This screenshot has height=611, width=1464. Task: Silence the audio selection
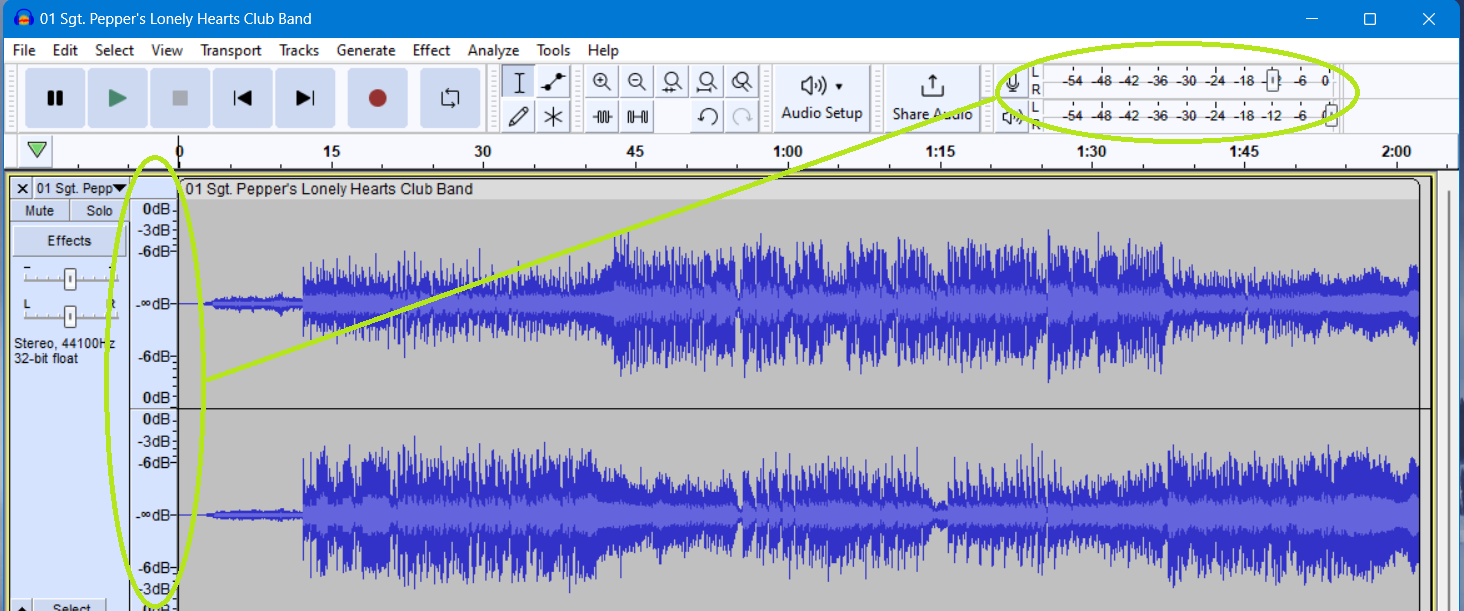click(x=637, y=116)
